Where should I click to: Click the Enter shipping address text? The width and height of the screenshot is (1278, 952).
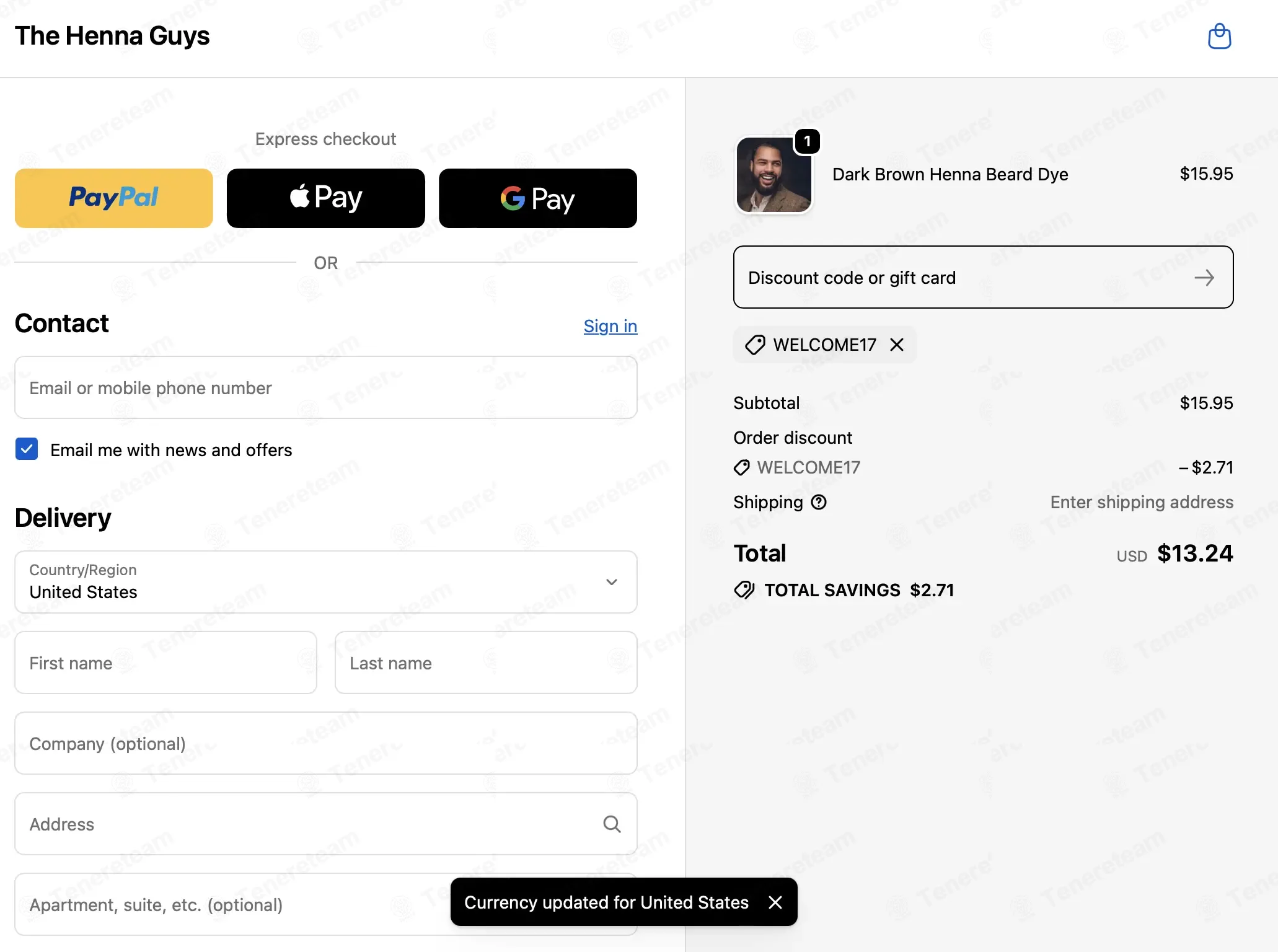(1142, 502)
